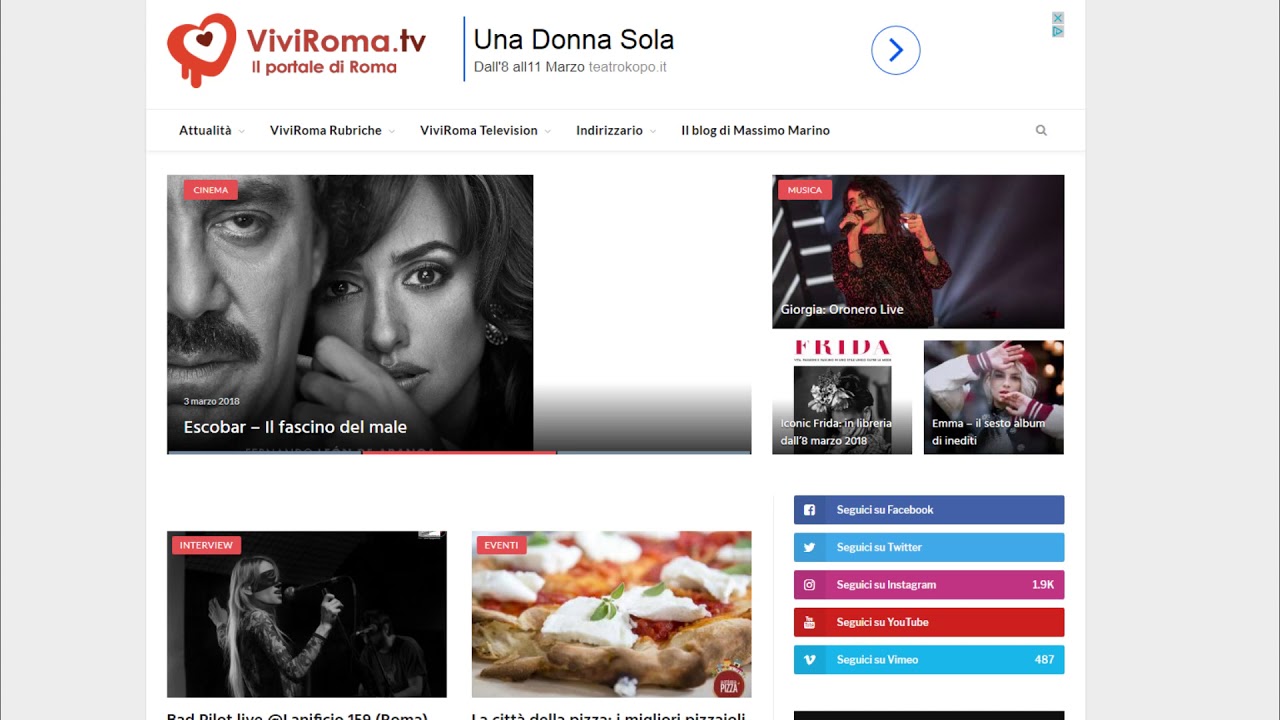
Task: Open the search magnifier icon
Action: tap(1041, 130)
